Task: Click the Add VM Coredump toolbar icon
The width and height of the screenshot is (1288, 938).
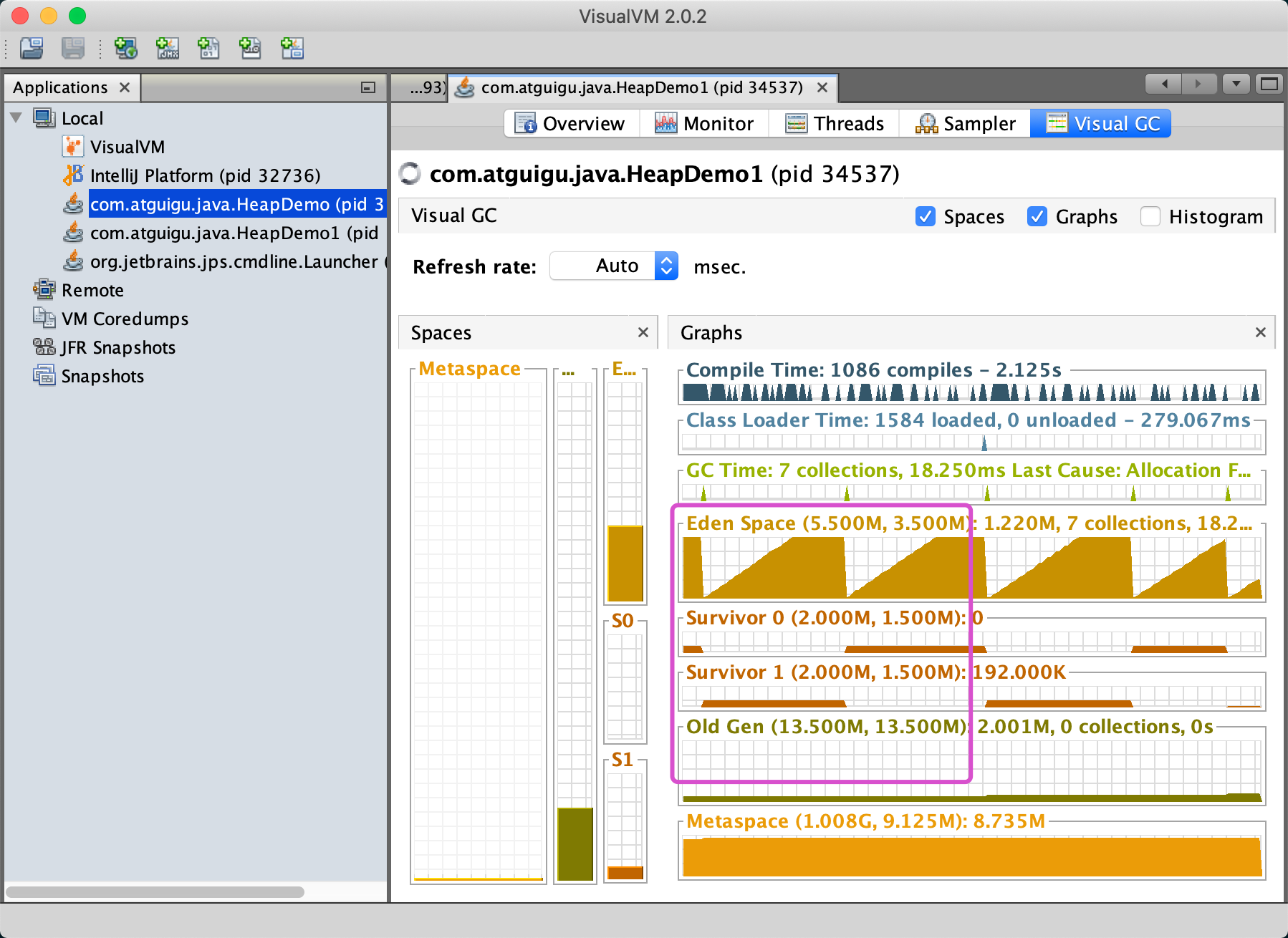Action: (208, 48)
